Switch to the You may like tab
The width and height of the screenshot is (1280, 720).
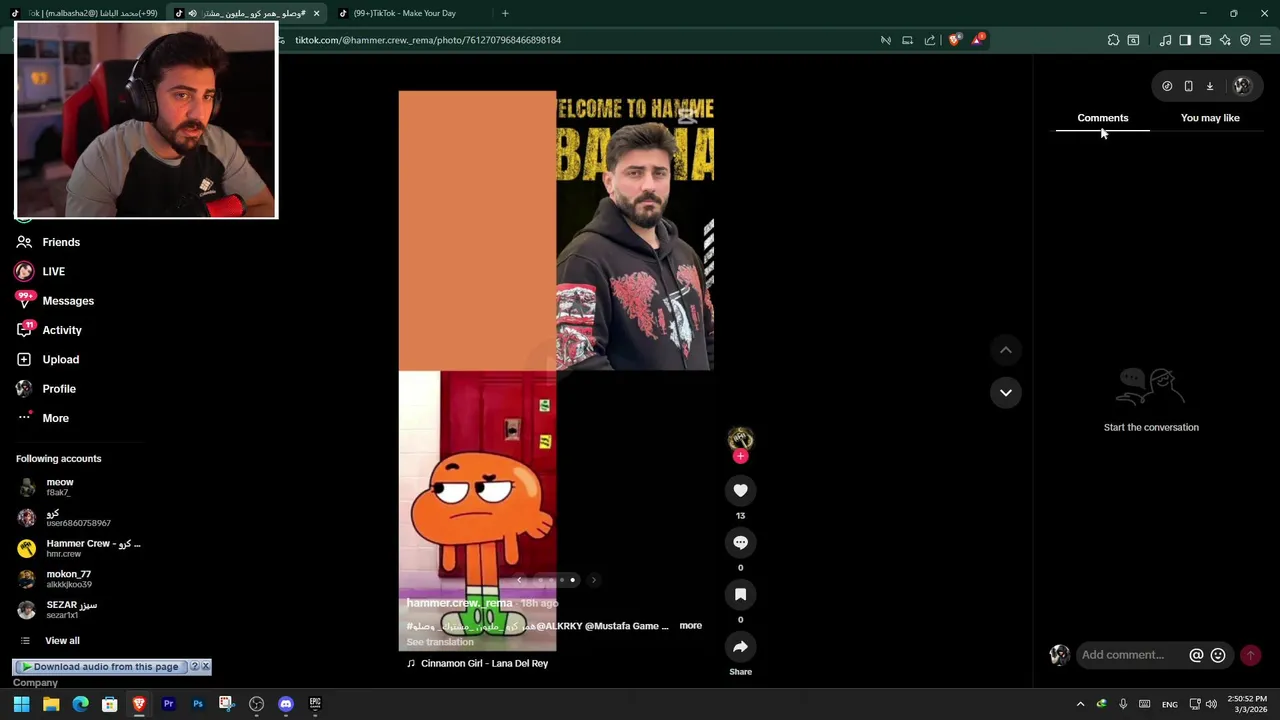[1210, 118]
